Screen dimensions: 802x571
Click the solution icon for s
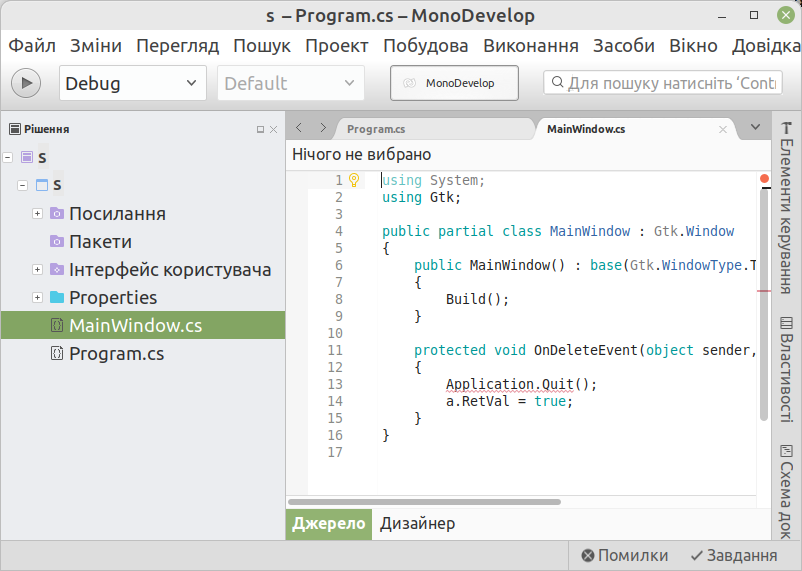click(27, 157)
